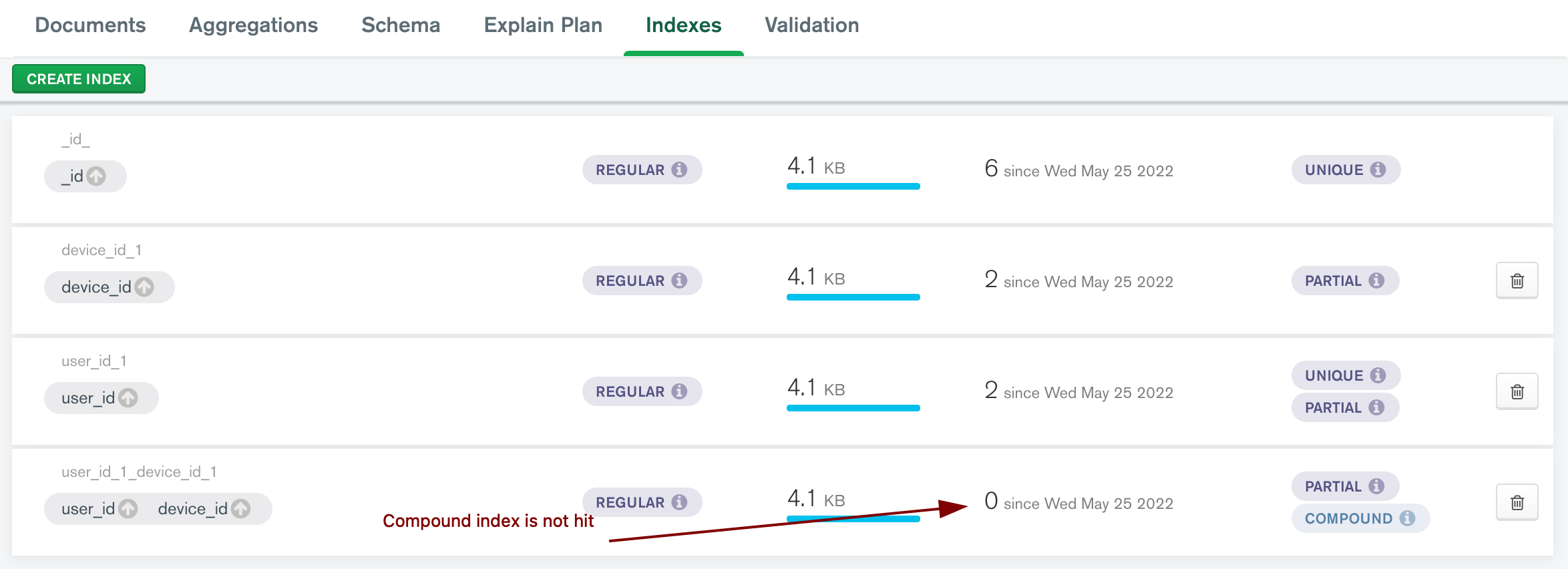Screen dimensions: 1568x569
Task: Go to the Validation tab
Action: coord(812,25)
